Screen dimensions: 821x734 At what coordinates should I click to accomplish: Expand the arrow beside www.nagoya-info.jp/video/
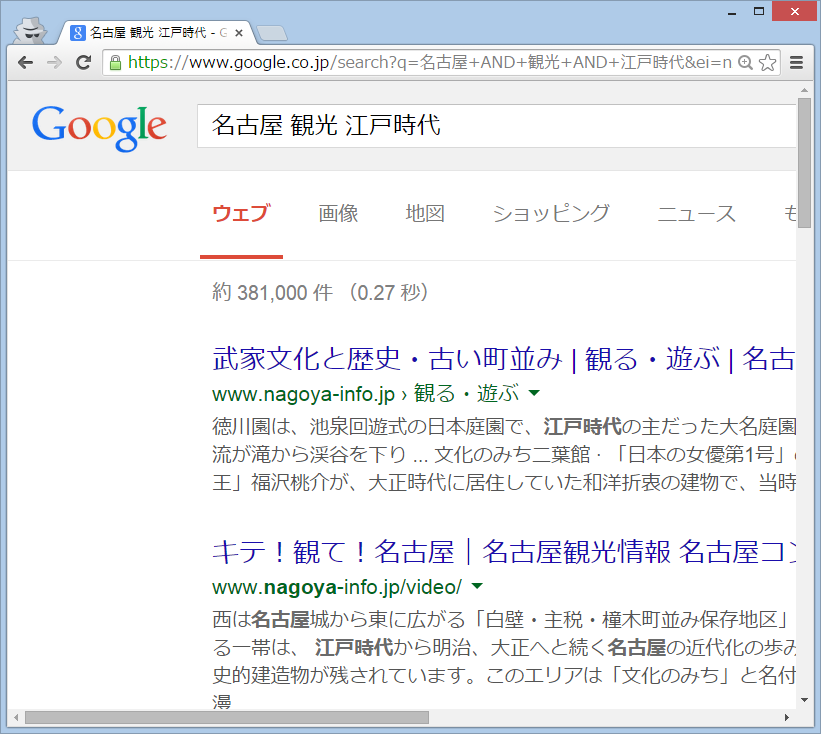point(477,586)
